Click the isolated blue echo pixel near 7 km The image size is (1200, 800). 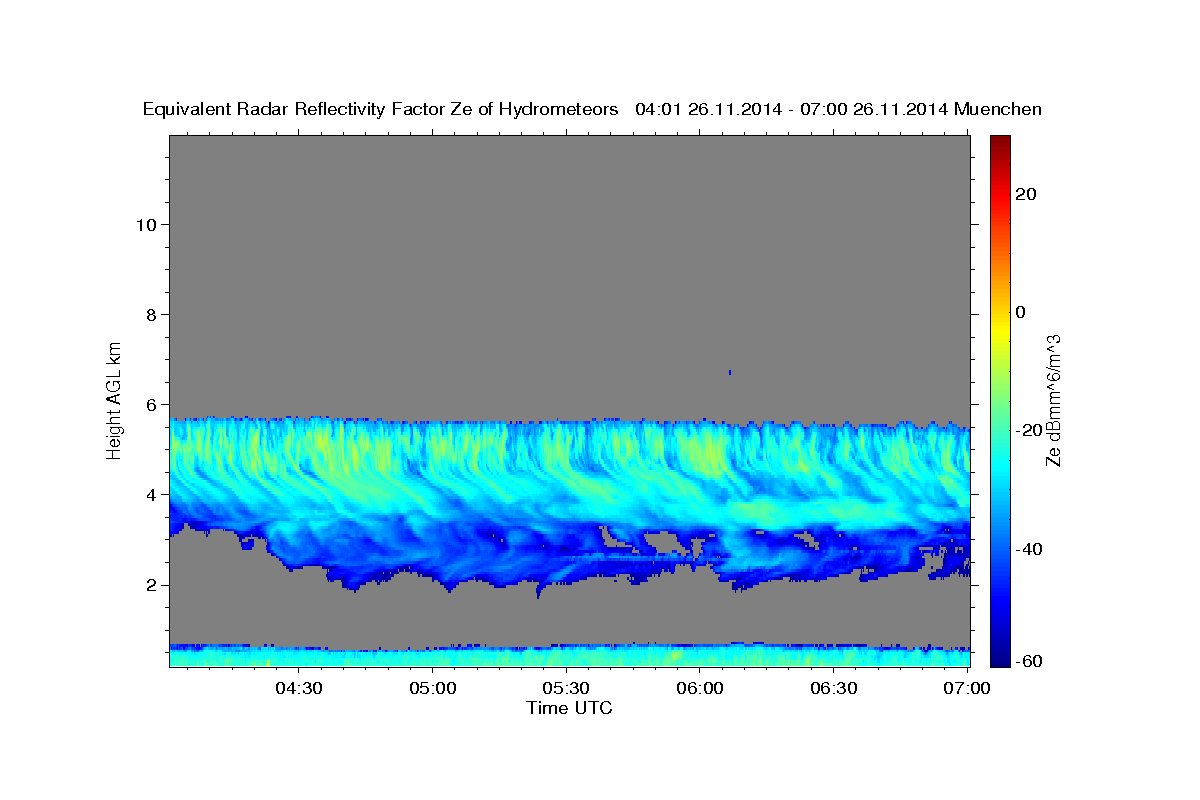click(730, 372)
